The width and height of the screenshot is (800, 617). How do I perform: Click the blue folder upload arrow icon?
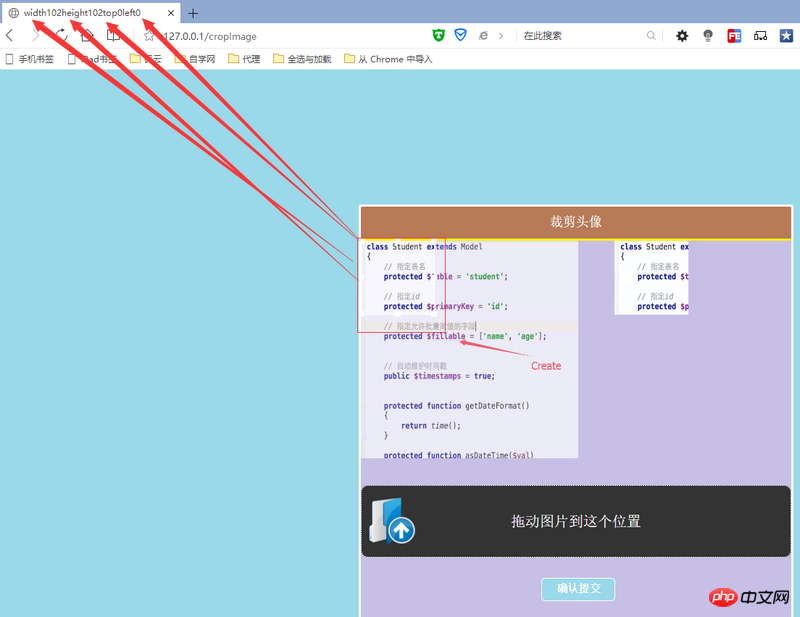click(x=392, y=521)
